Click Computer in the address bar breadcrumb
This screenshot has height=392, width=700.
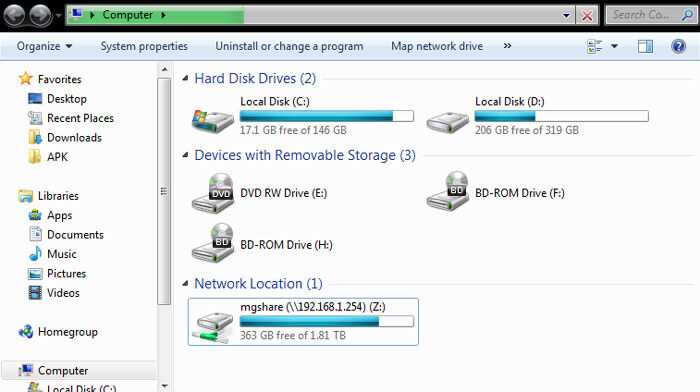128,15
